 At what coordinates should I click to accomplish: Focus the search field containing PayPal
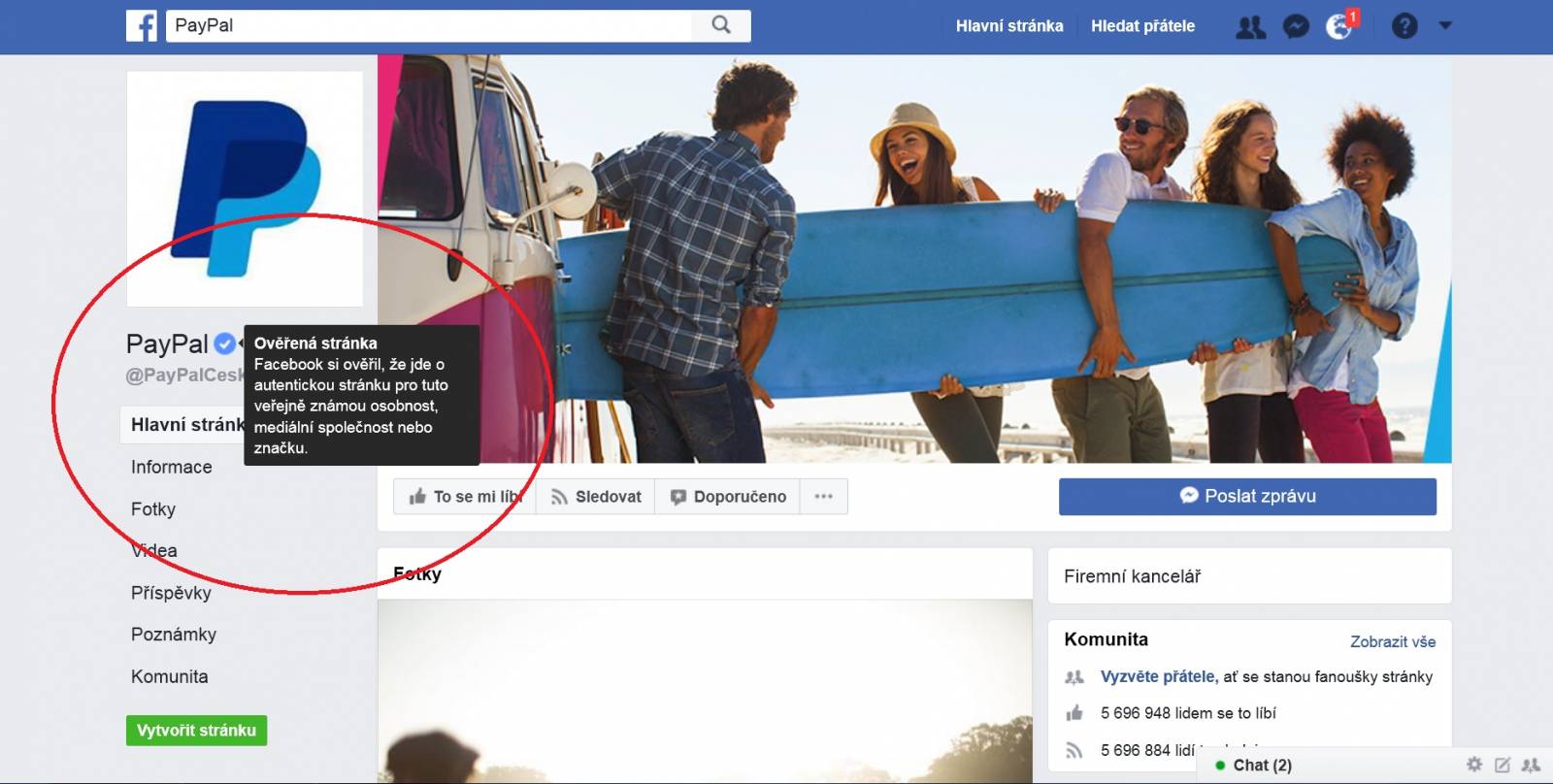point(429,25)
